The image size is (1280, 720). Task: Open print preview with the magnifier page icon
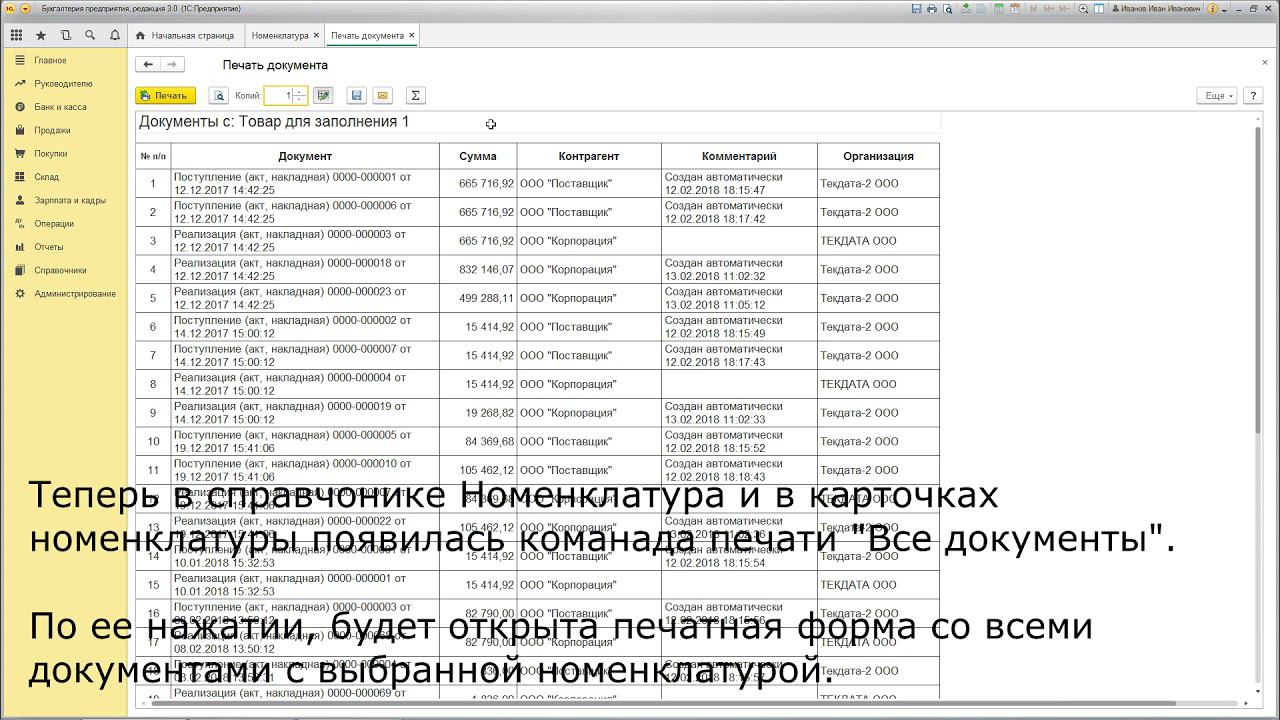click(219, 96)
